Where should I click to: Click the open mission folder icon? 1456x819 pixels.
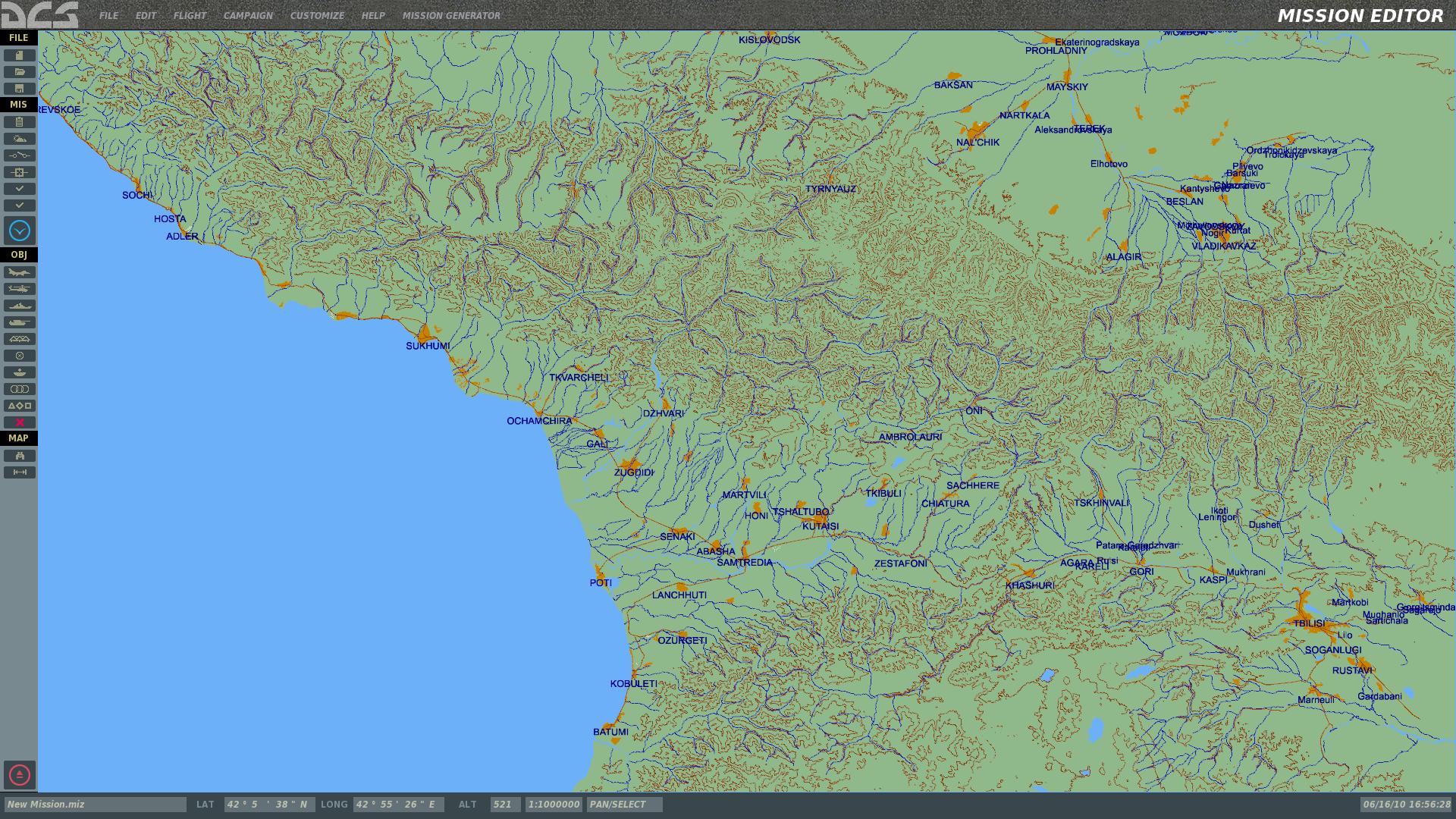tap(20, 72)
